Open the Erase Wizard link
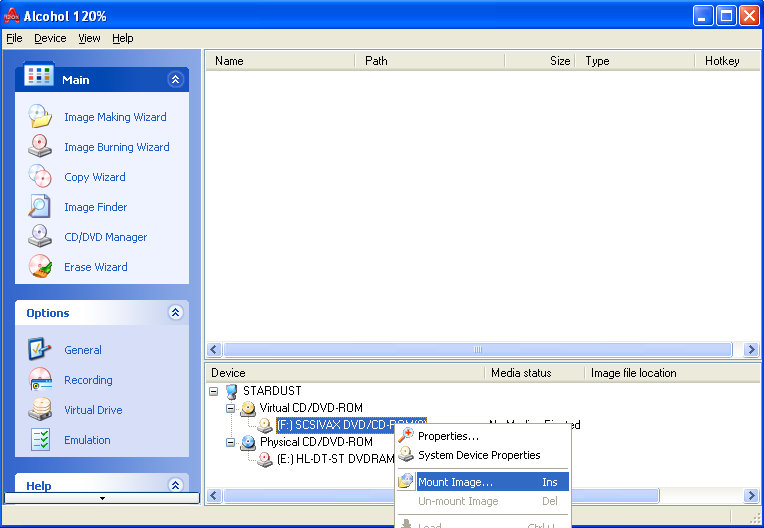 pos(96,267)
